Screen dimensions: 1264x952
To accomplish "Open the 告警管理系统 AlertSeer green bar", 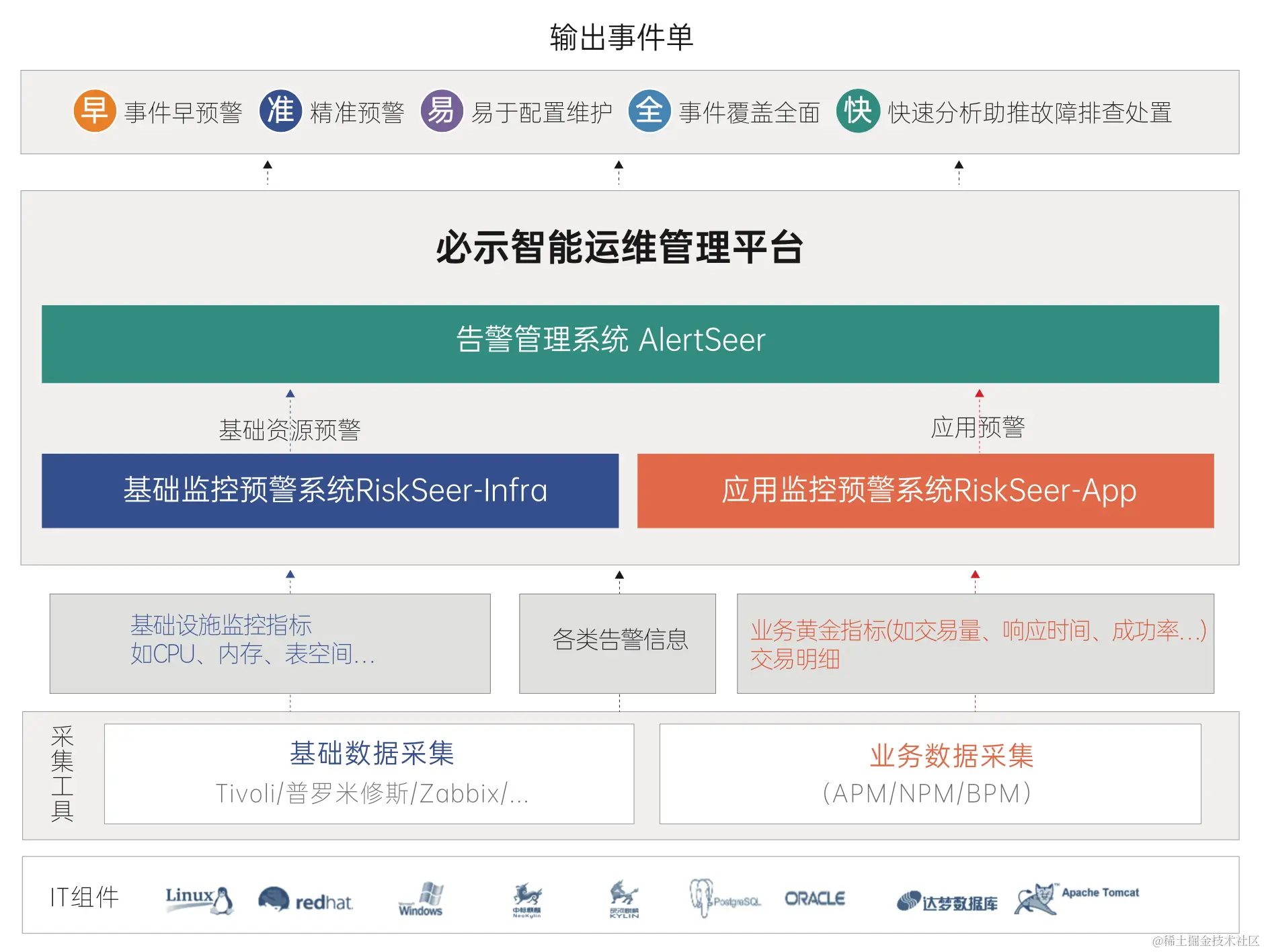I will 631,344.
